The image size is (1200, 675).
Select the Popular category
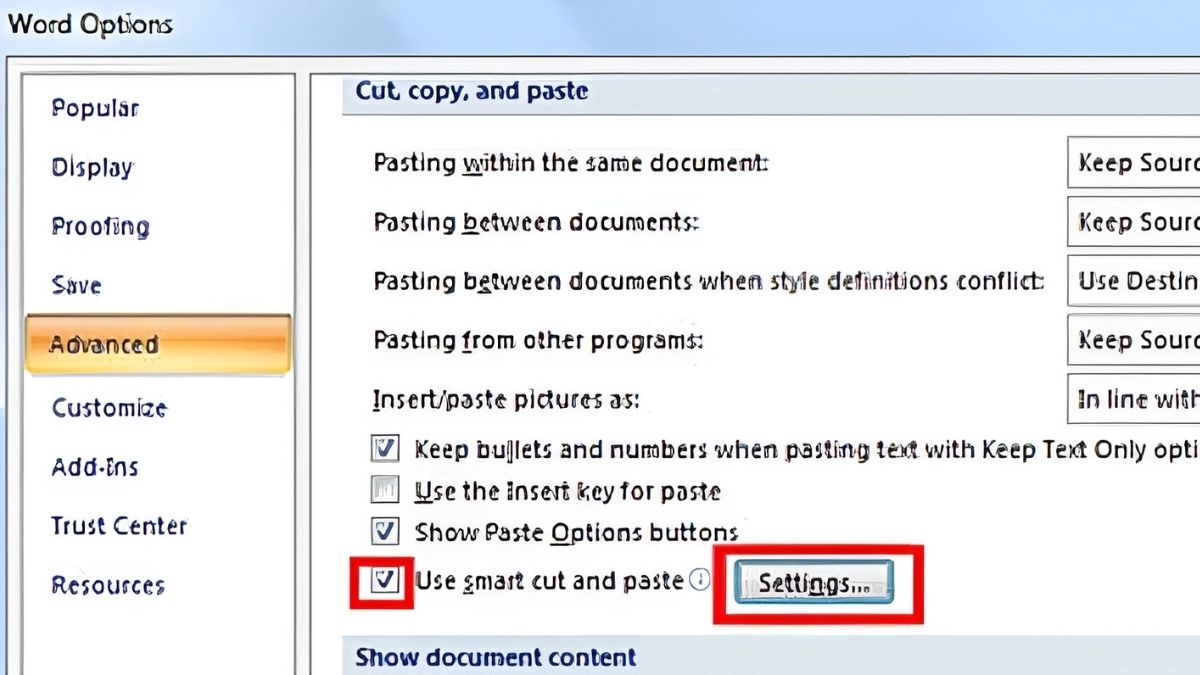pyautogui.click(x=95, y=108)
